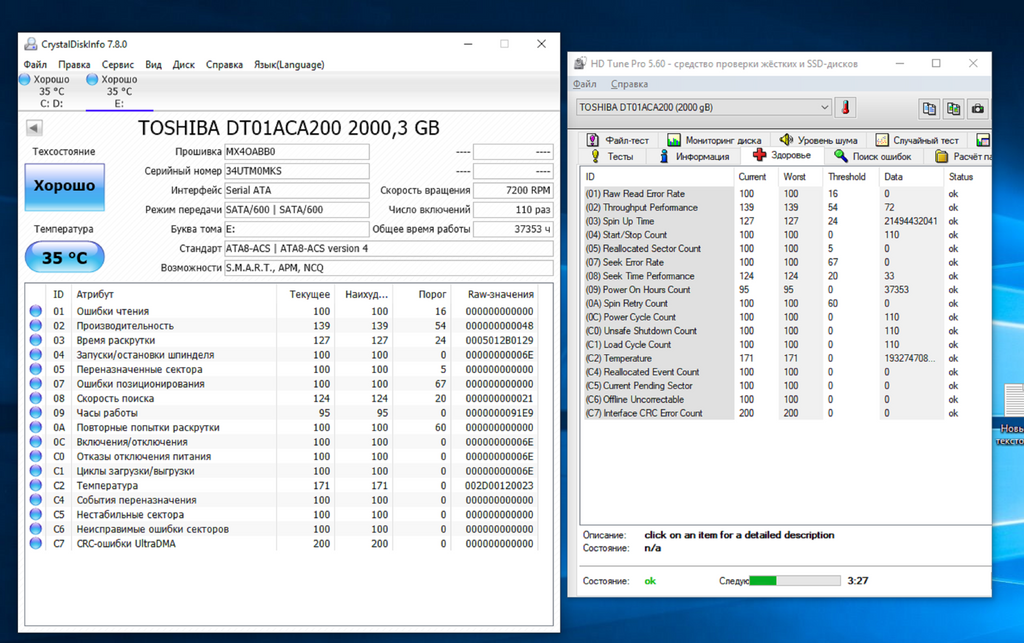Select the Часы работы attribute row
This screenshot has width=1024, height=643.
pos(283,413)
